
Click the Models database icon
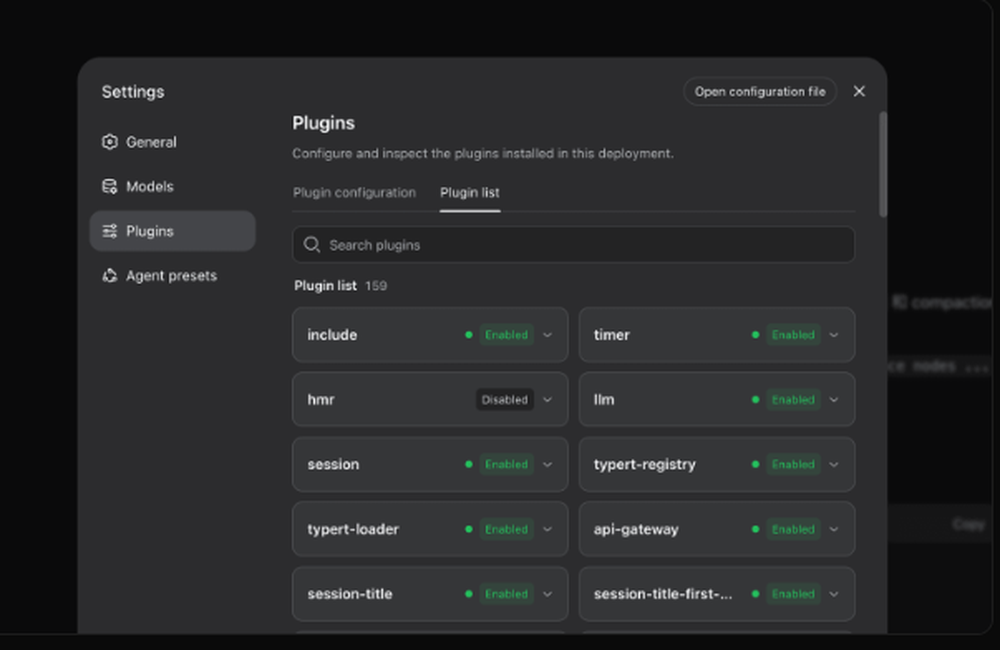click(110, 186)
